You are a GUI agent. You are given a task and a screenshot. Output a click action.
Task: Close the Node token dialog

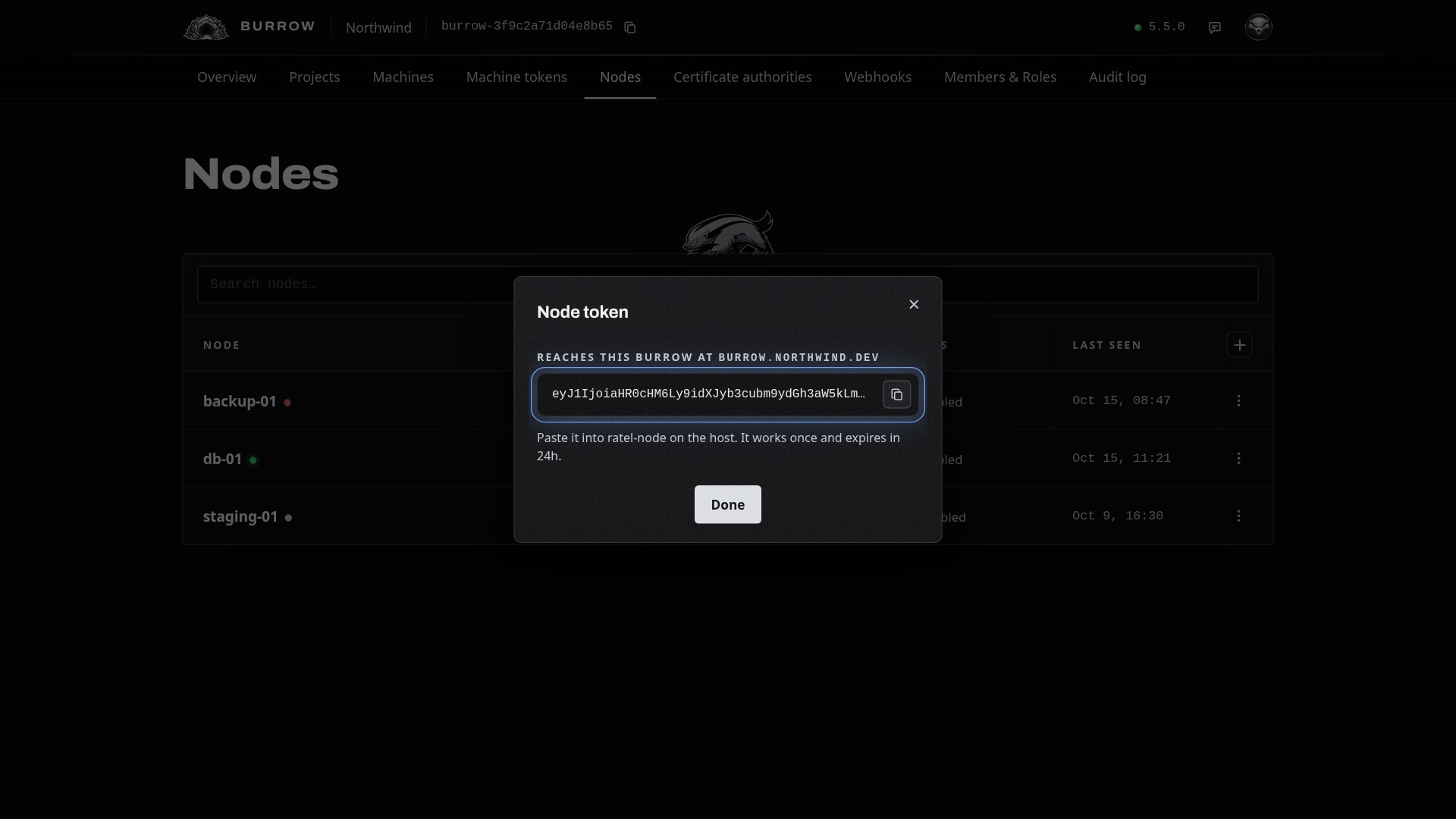914,304
